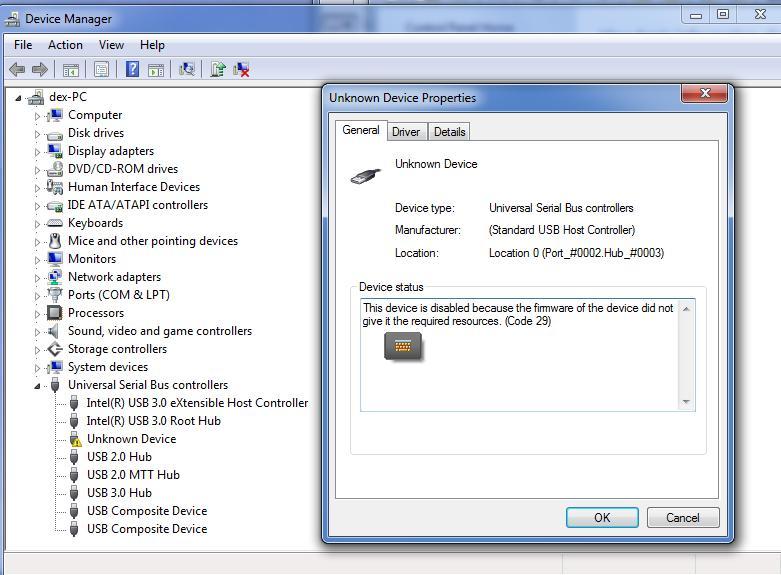Click the Disk drives icon

click(x=54, y=134)
